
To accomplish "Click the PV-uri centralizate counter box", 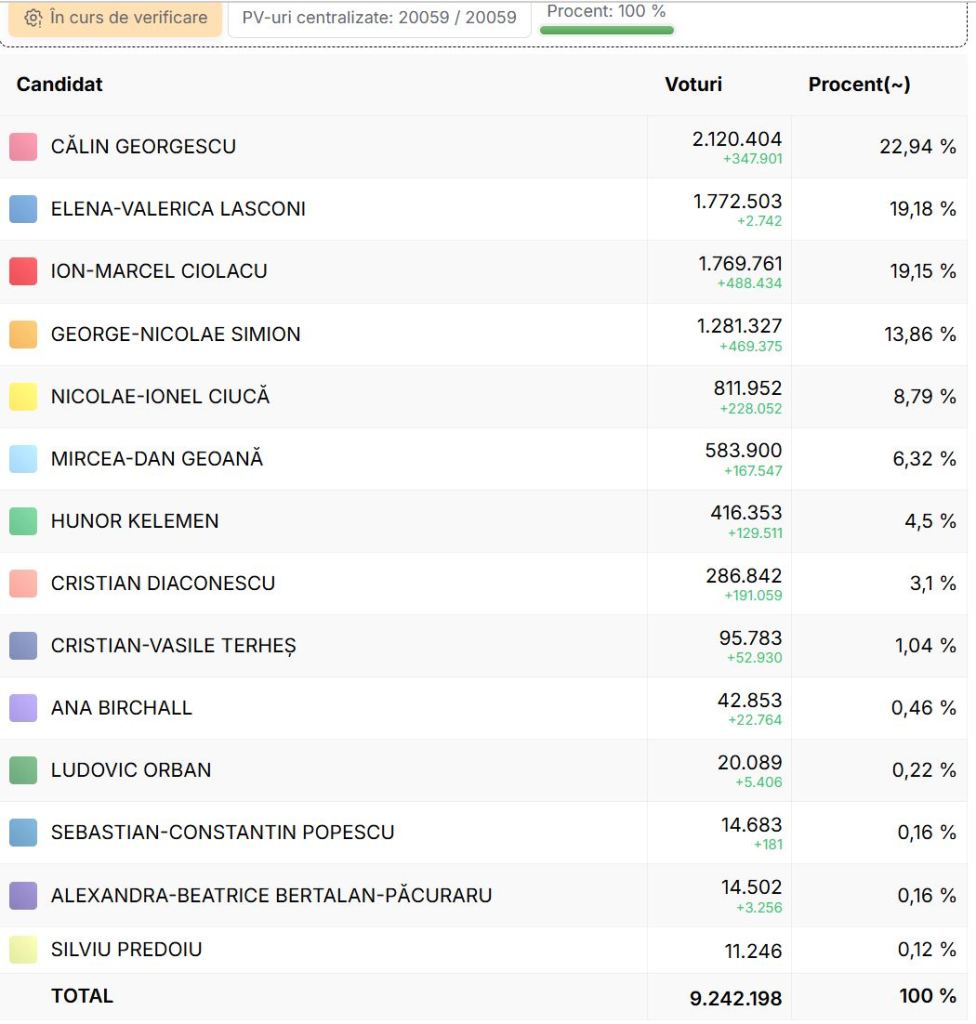I will tap(379, 18).
